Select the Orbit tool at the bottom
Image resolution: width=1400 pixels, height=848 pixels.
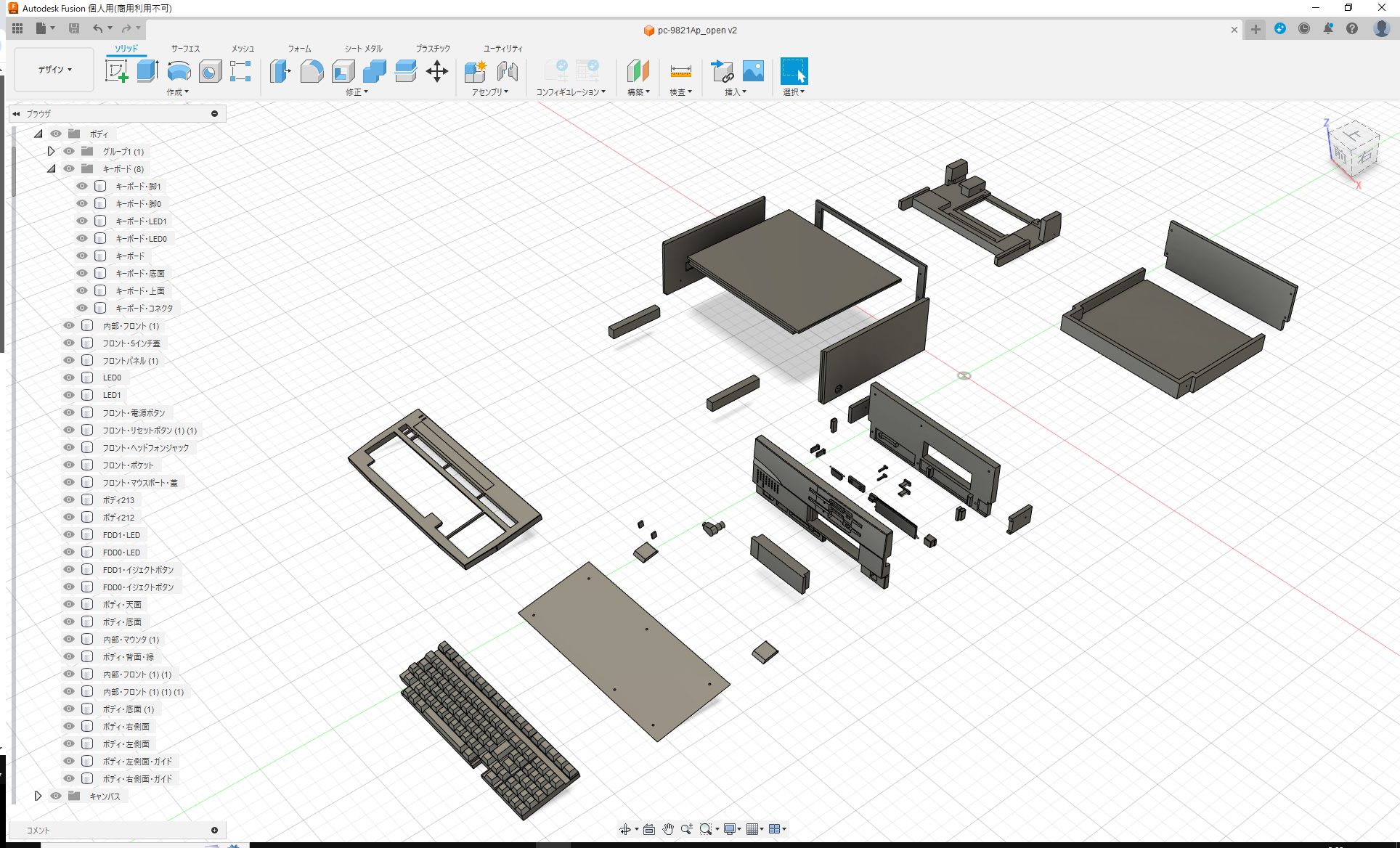tap(626, 828)
